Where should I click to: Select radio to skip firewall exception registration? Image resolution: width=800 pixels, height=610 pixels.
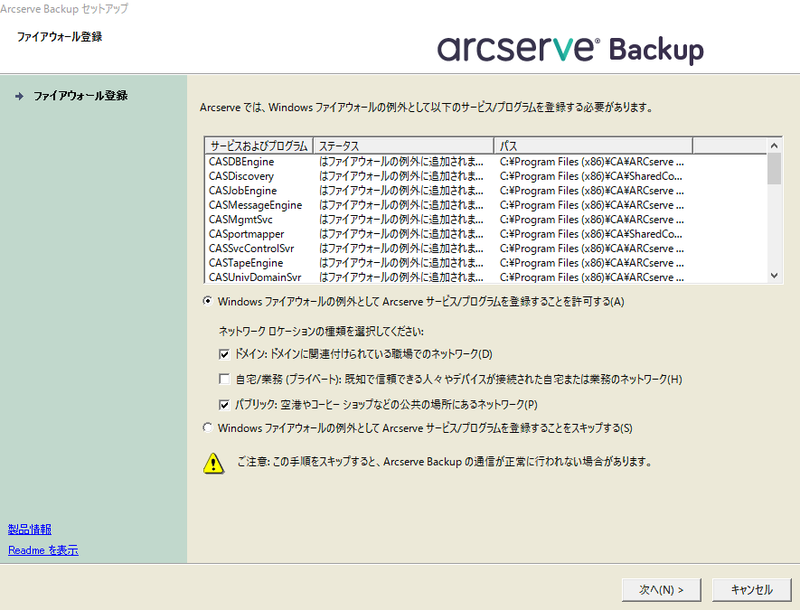tap(207, 427)
